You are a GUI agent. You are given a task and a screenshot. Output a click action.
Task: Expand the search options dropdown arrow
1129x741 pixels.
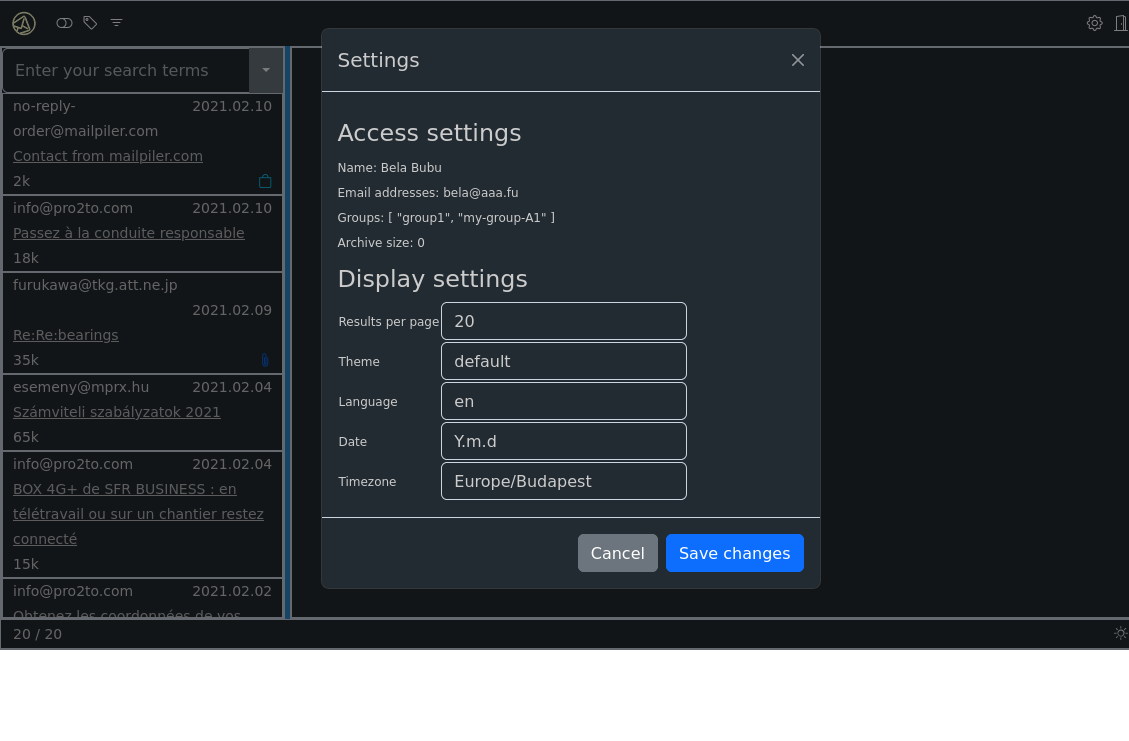266,70
